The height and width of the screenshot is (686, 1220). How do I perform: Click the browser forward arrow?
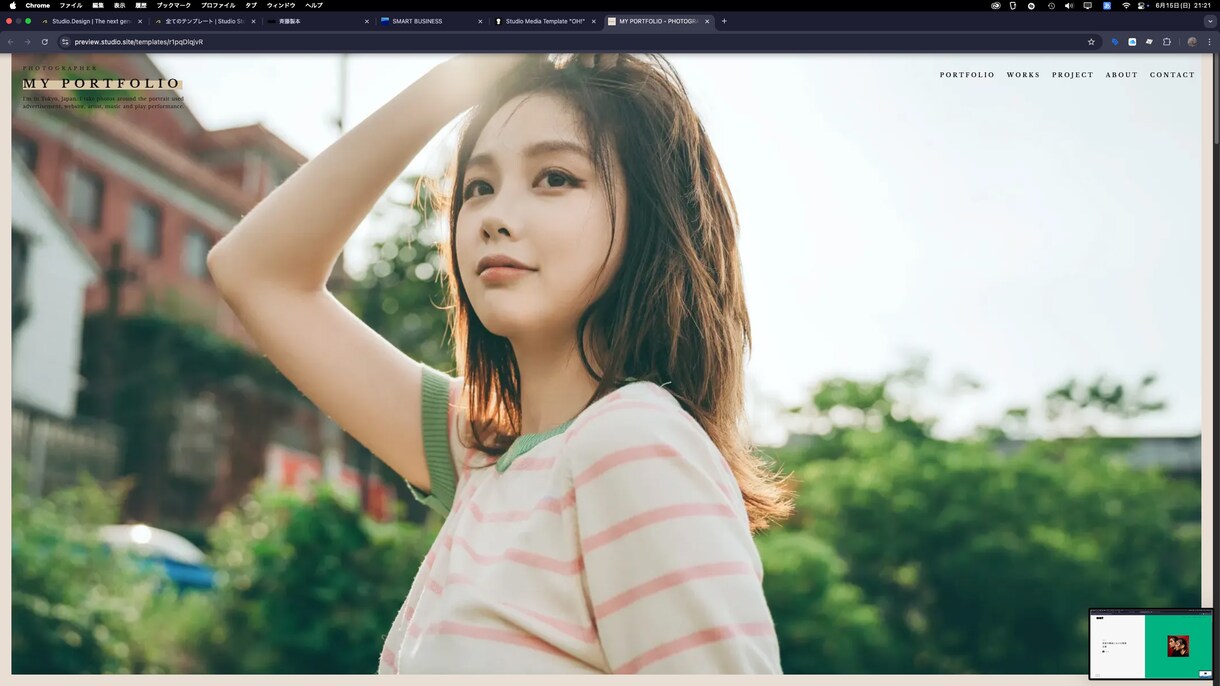27,42
